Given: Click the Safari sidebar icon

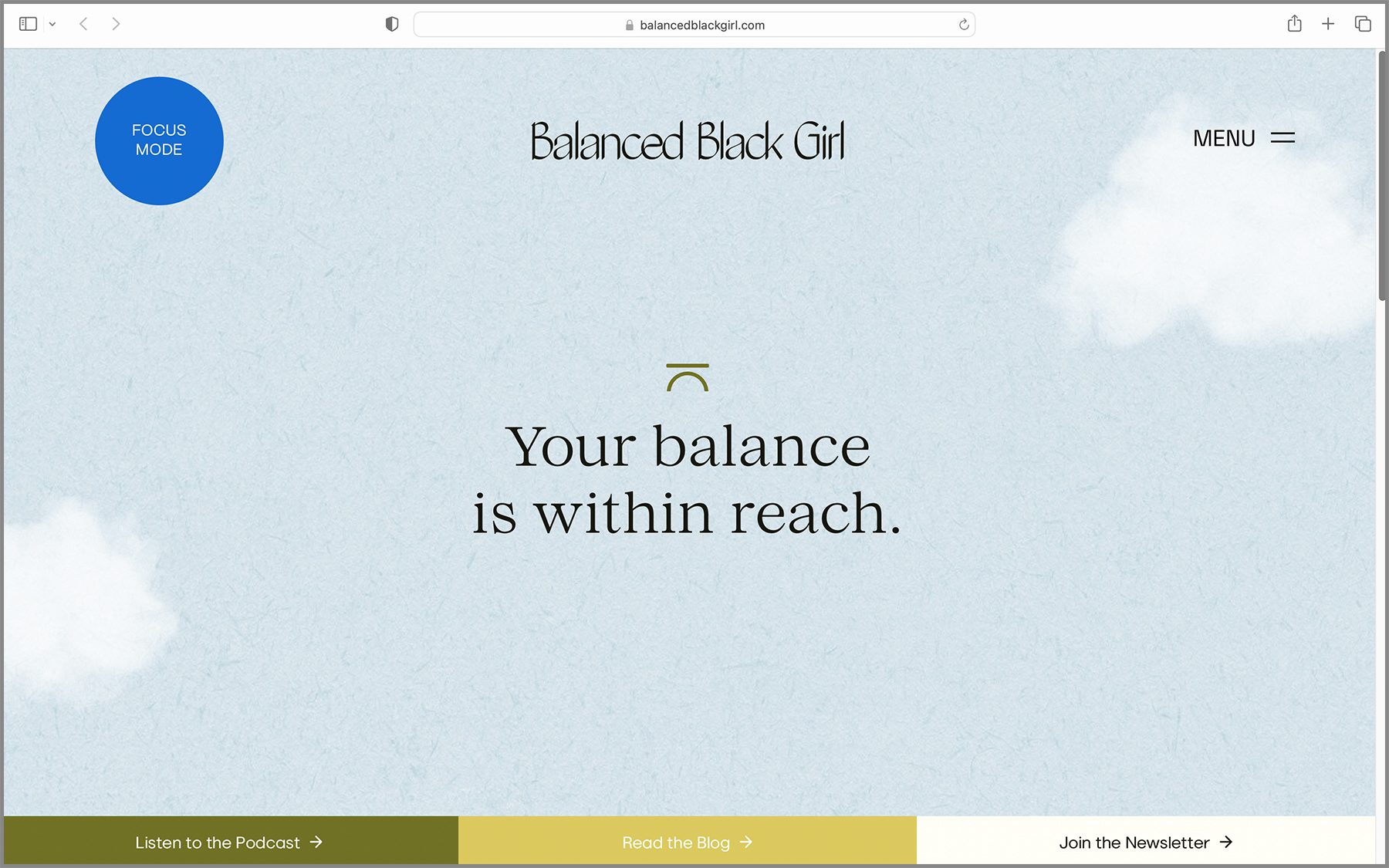Looking at the screenshot, I should [28, 24].
